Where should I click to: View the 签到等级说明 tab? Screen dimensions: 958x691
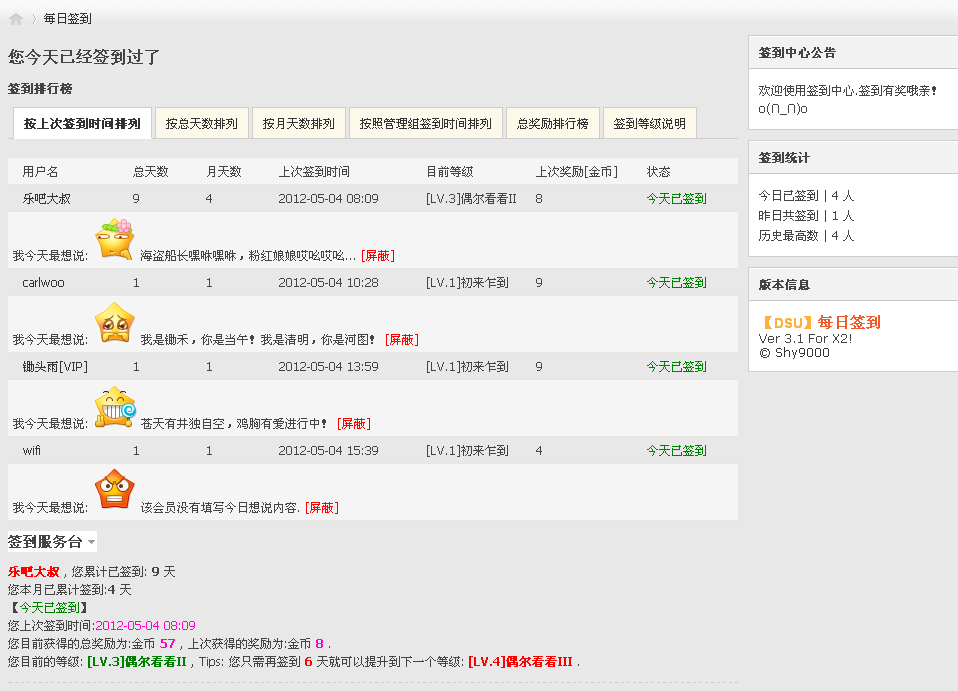(648, 123)
